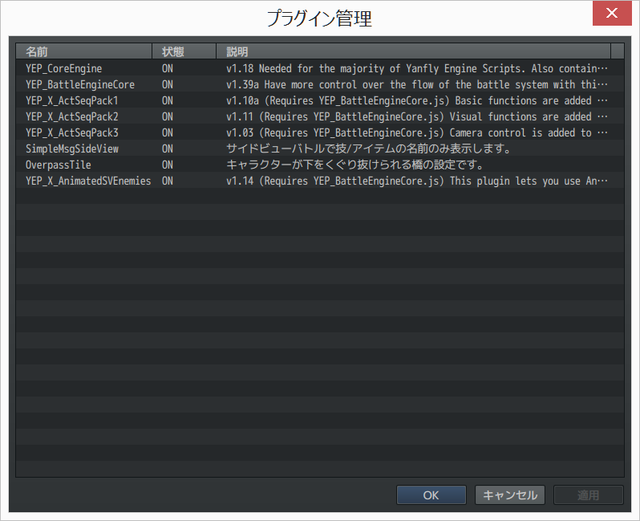Viewport: 640px width, 521px height.
Task: Click the キャンセル button
Action: click(510, 495)
